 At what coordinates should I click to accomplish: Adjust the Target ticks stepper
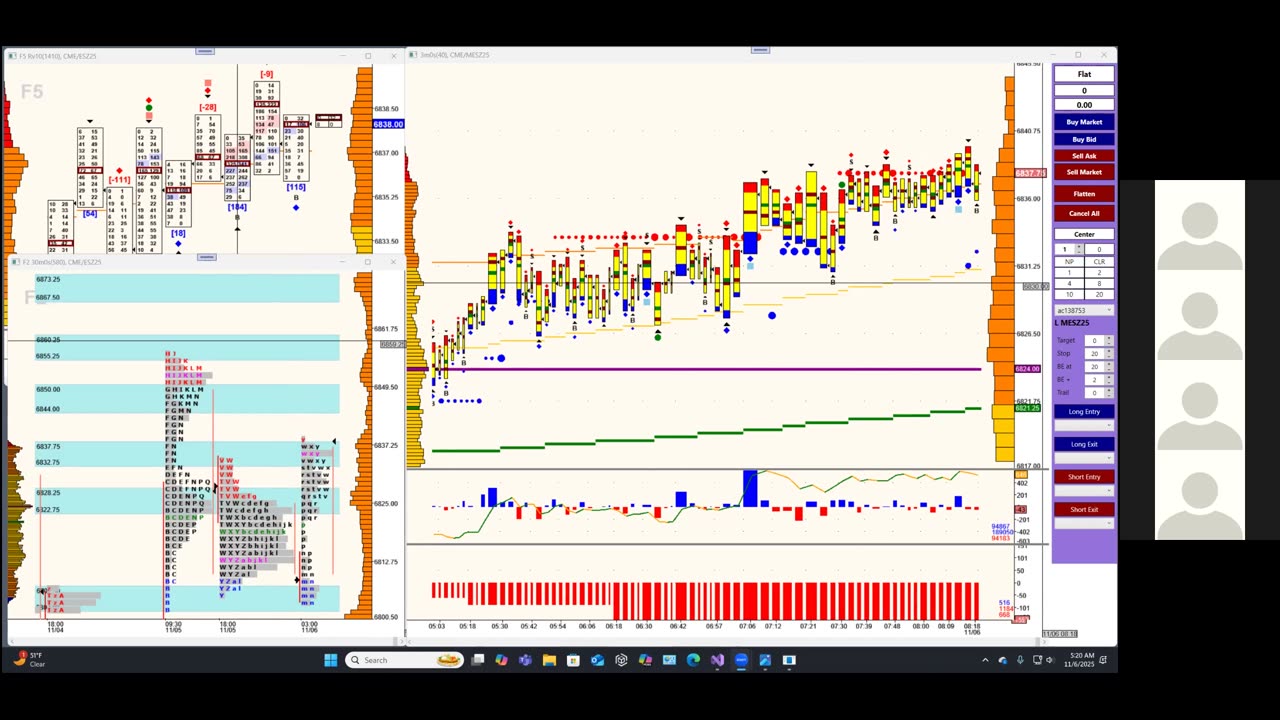tap(1109, 341)
